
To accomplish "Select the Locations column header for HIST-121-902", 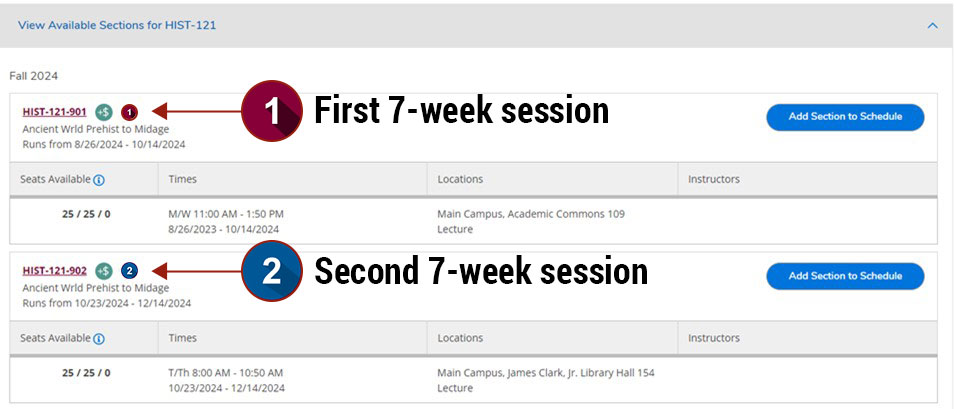I will 460,338.
